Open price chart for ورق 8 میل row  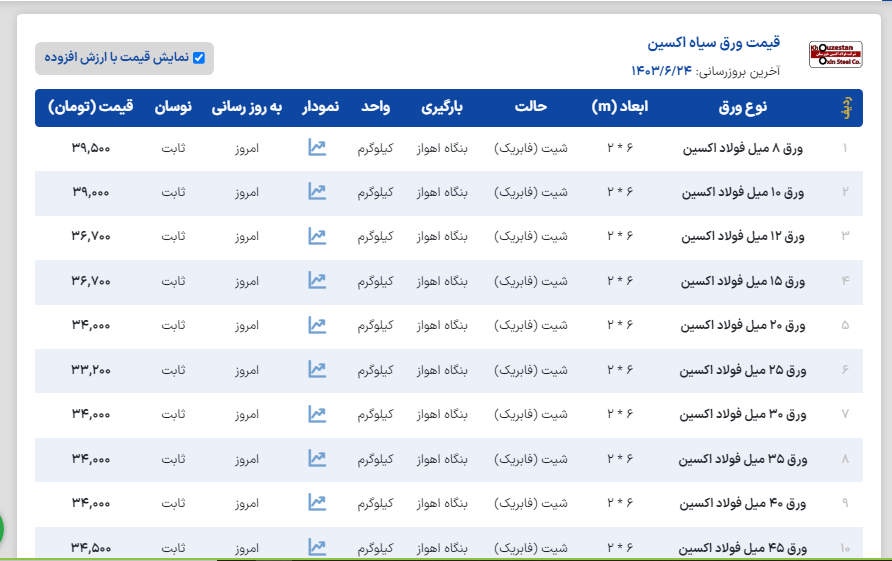coord(317,148)
